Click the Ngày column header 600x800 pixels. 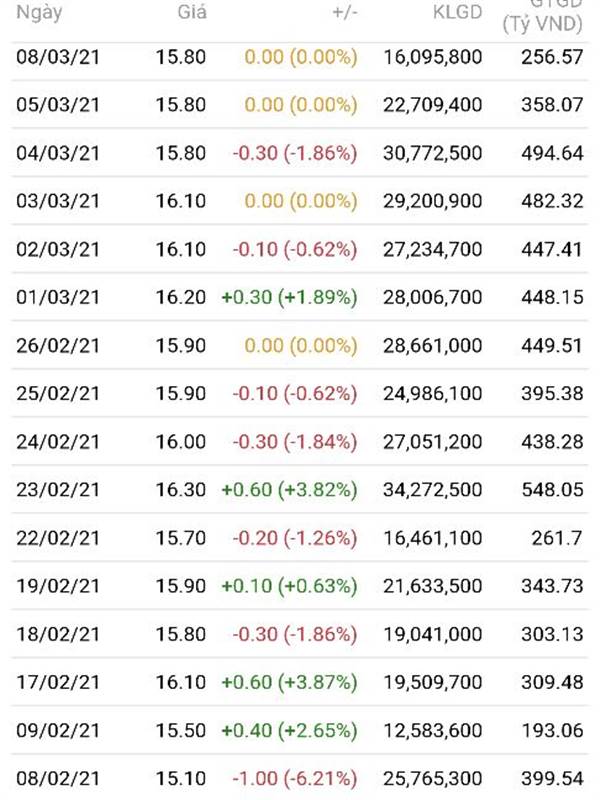coord(38,13)
